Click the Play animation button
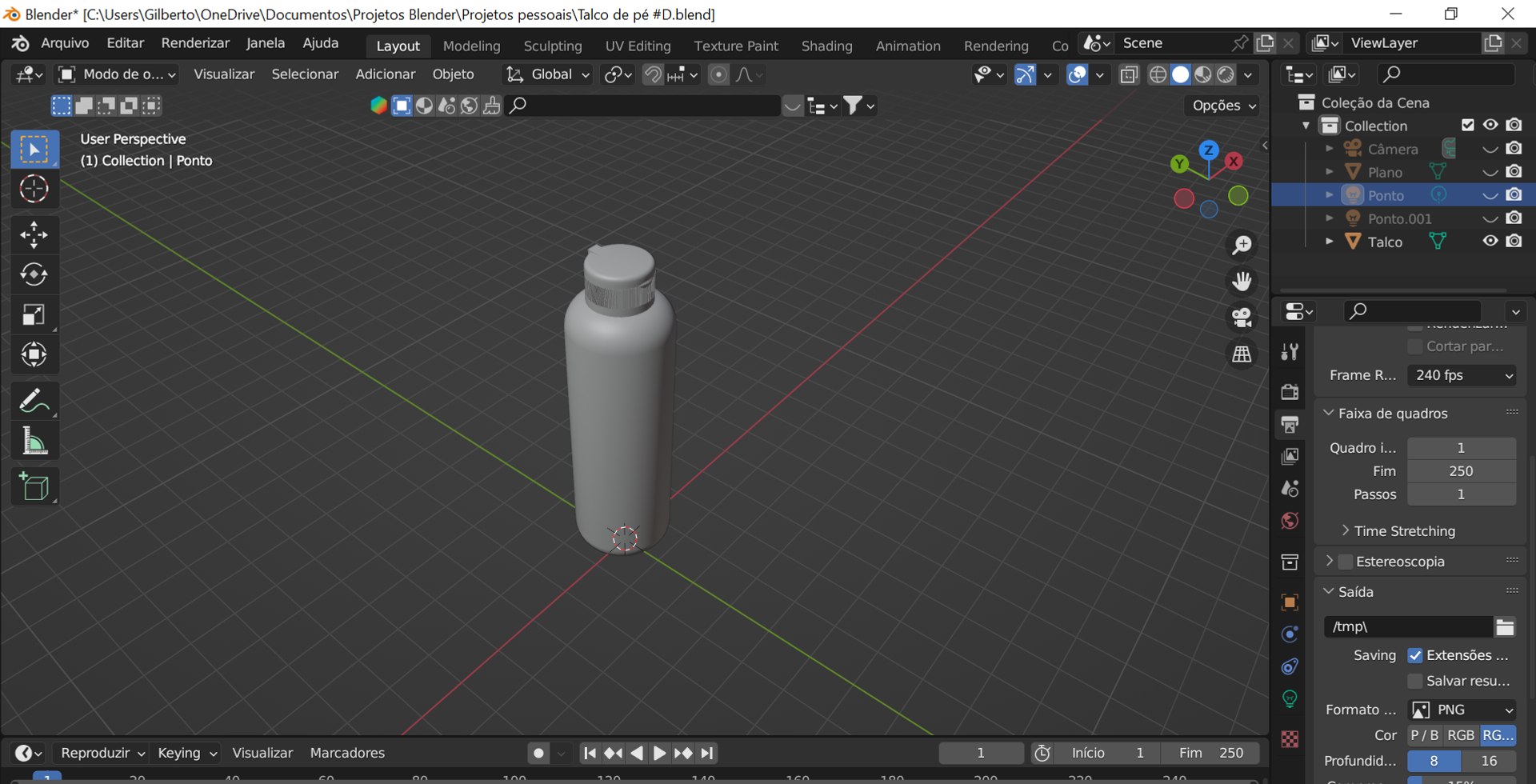This screenshot has height=784, width=1536. 659,753
